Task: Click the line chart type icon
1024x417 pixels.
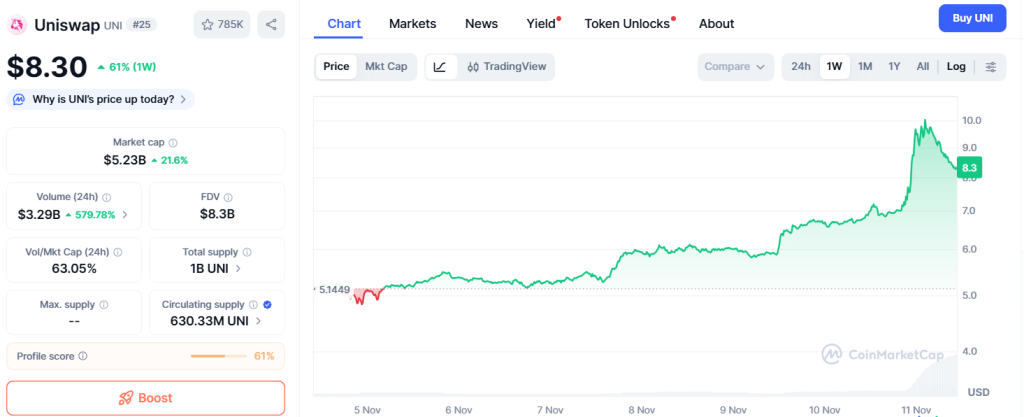Action: click(441, 67)
